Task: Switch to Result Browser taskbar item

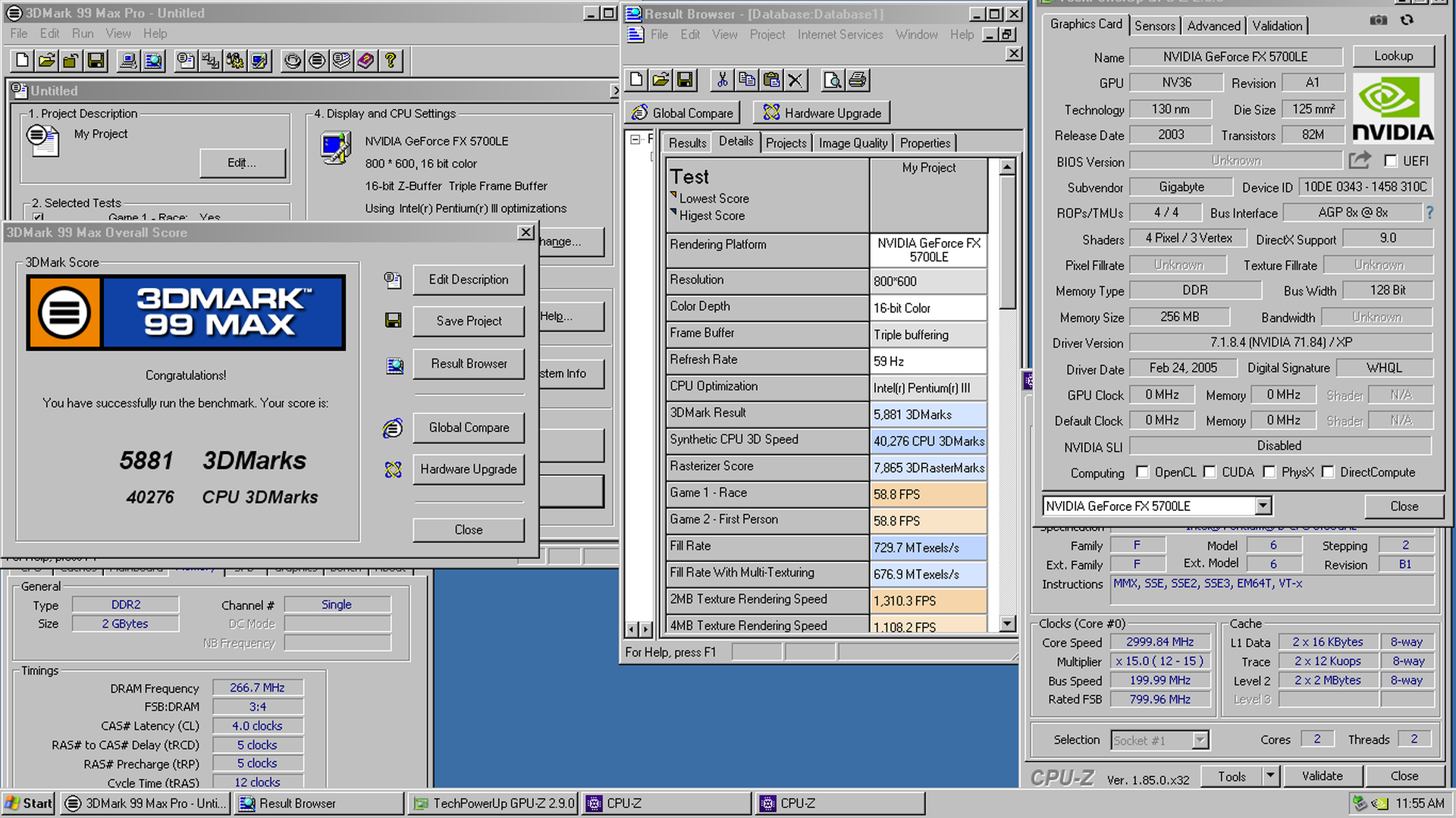Action: (x=318, y=804)
